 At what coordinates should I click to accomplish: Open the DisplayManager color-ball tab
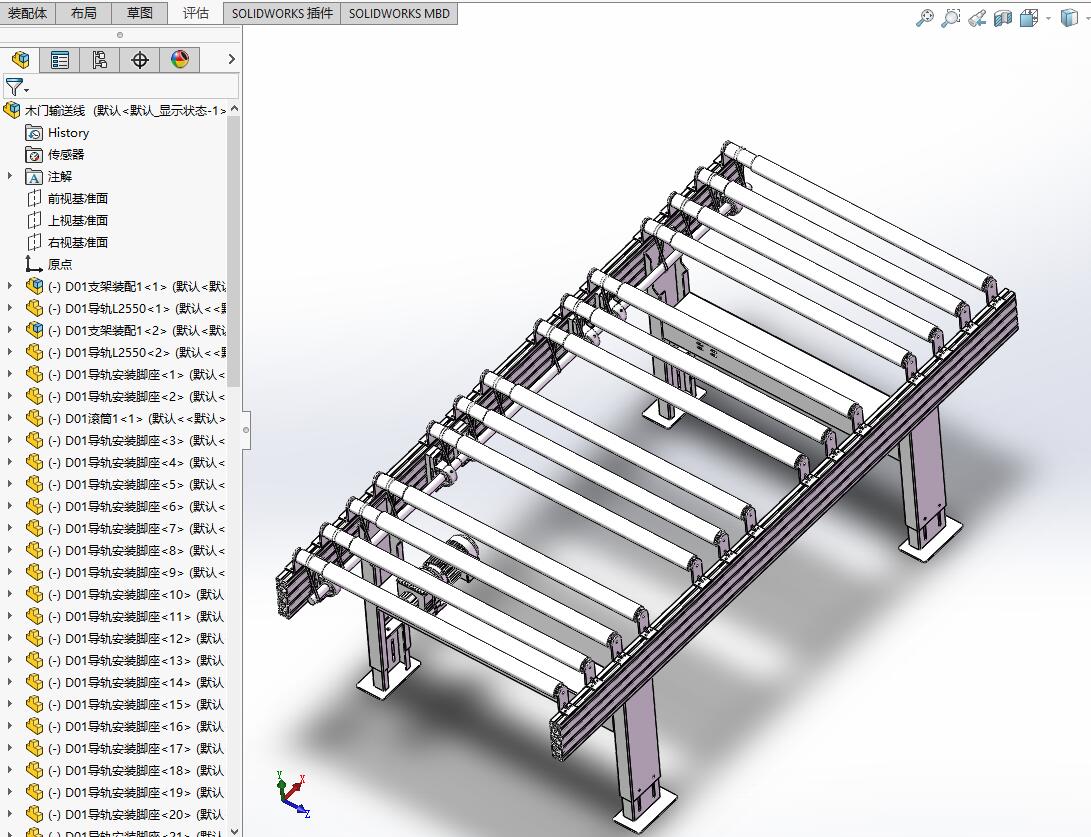(180, 60)
